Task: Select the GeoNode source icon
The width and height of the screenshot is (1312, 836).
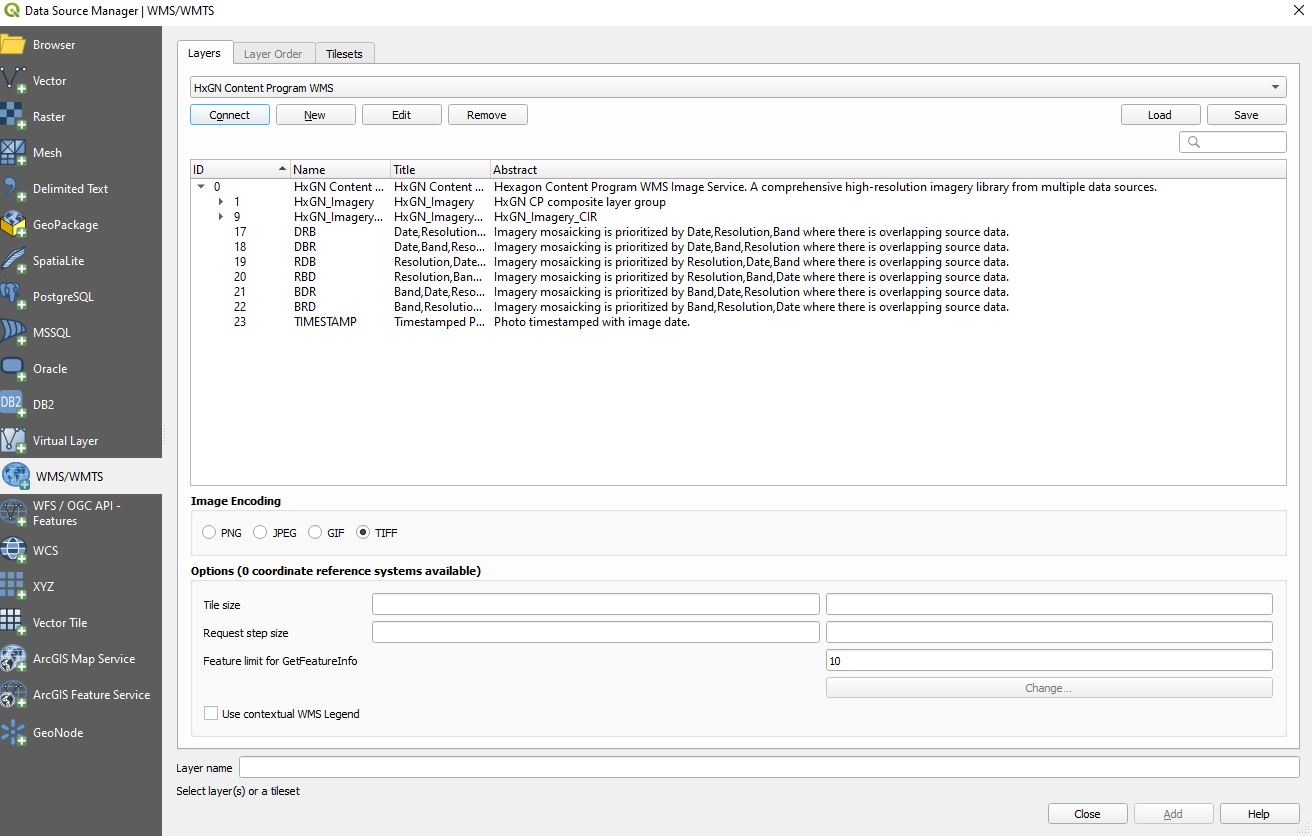Action: coord(14,733)
